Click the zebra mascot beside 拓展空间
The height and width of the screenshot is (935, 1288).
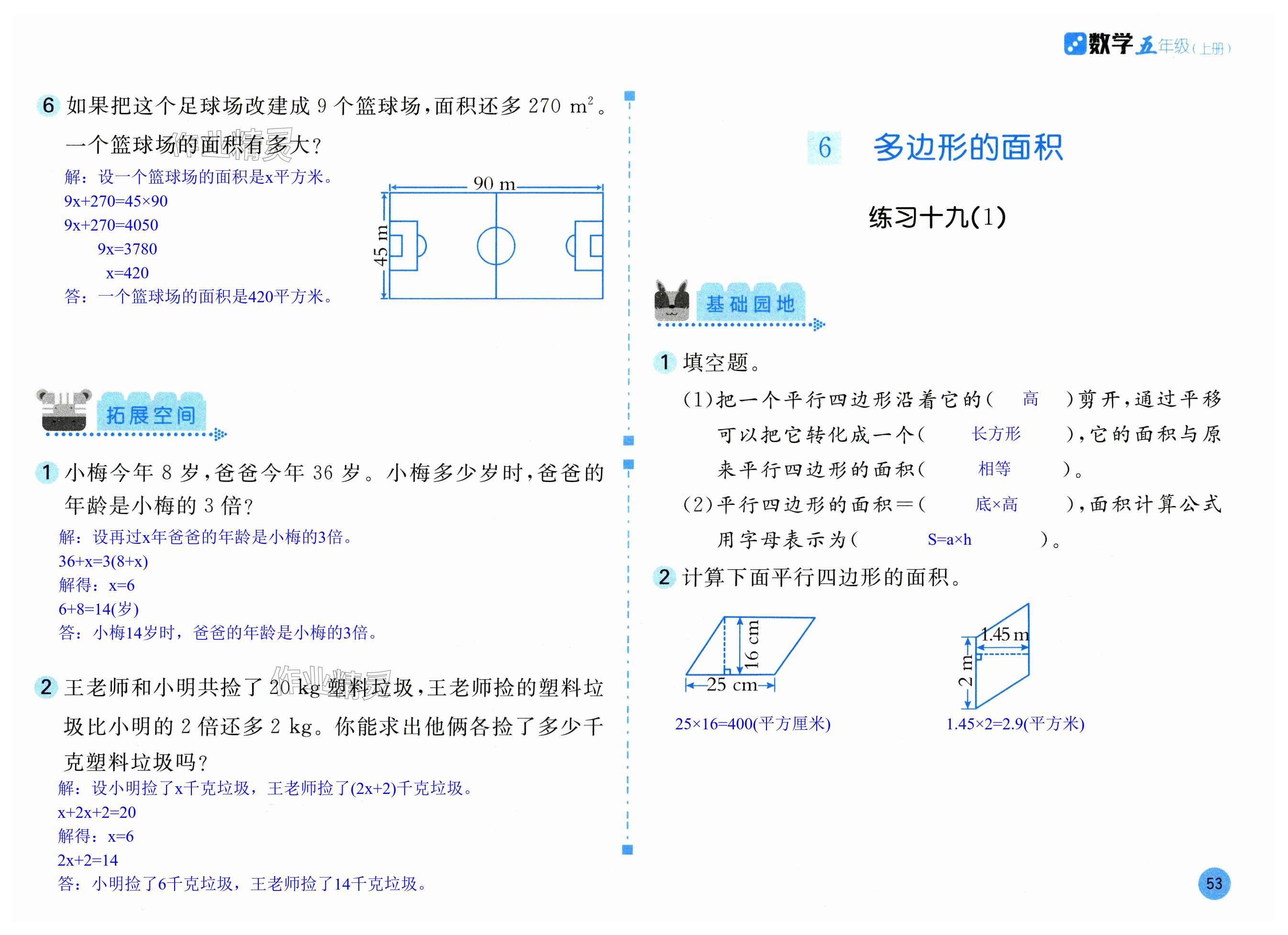coord(64,410)
